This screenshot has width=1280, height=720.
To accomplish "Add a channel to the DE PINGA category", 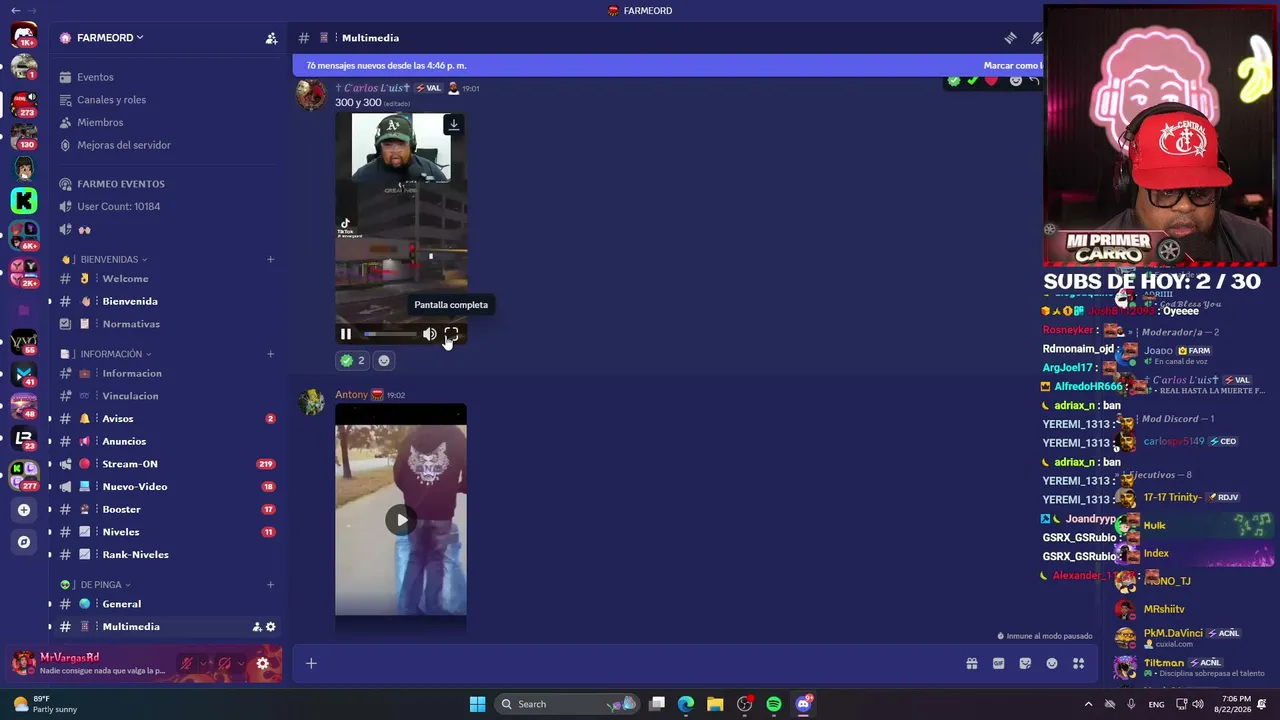I will (270, 585).
